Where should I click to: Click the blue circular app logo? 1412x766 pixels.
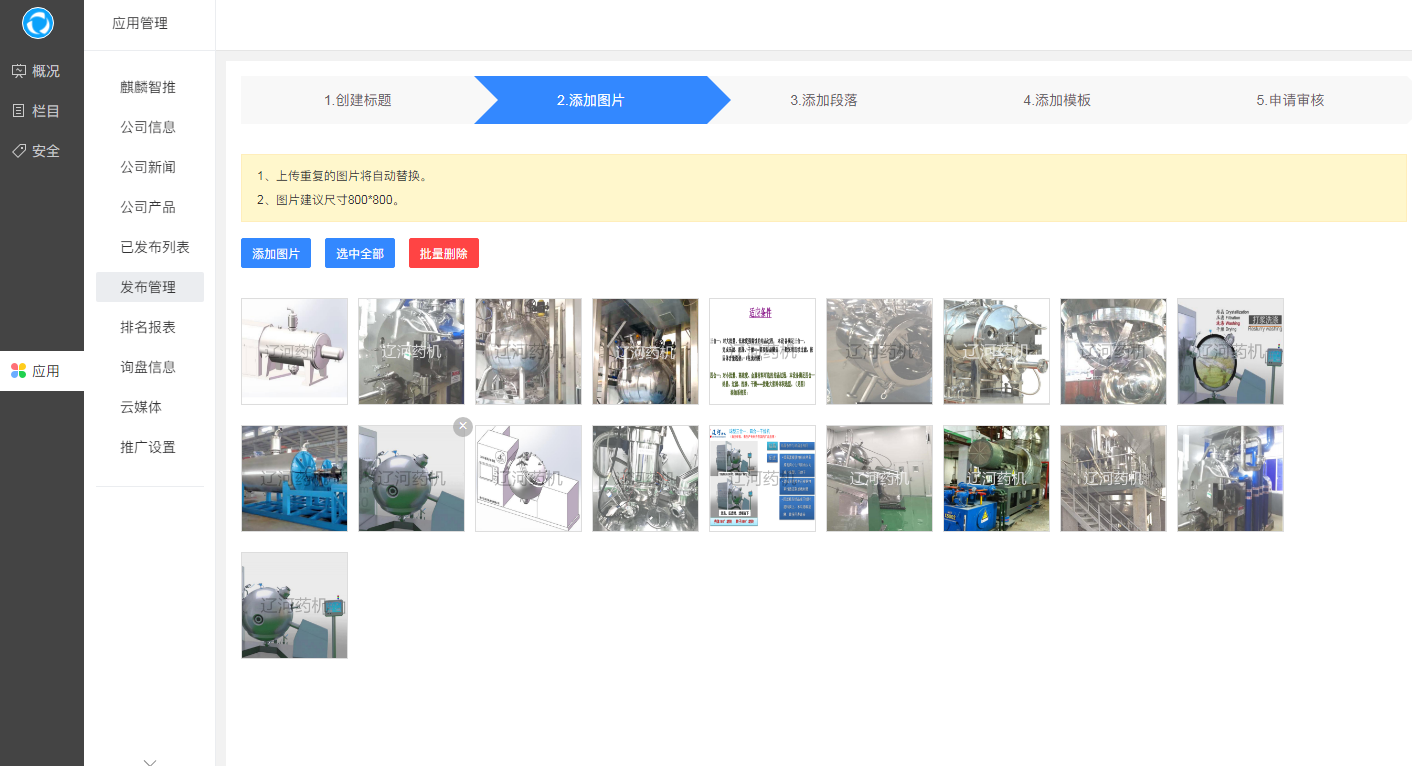click(38, 23)
